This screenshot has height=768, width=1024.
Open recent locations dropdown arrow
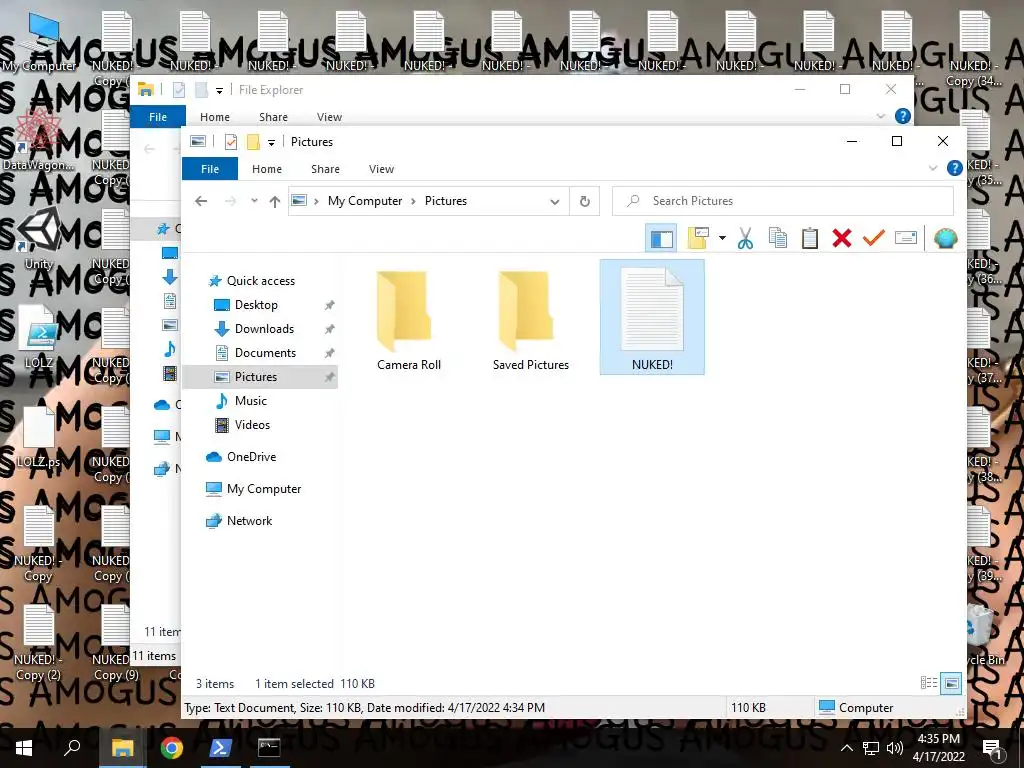(x=254, y=201)
